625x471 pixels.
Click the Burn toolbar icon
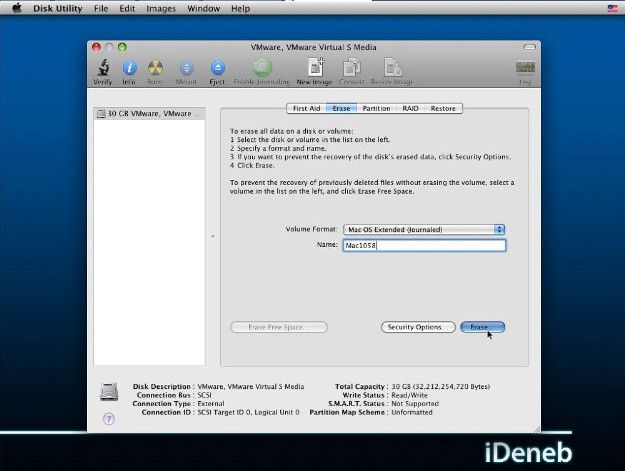pyautogui.click(x=155, y=72)
